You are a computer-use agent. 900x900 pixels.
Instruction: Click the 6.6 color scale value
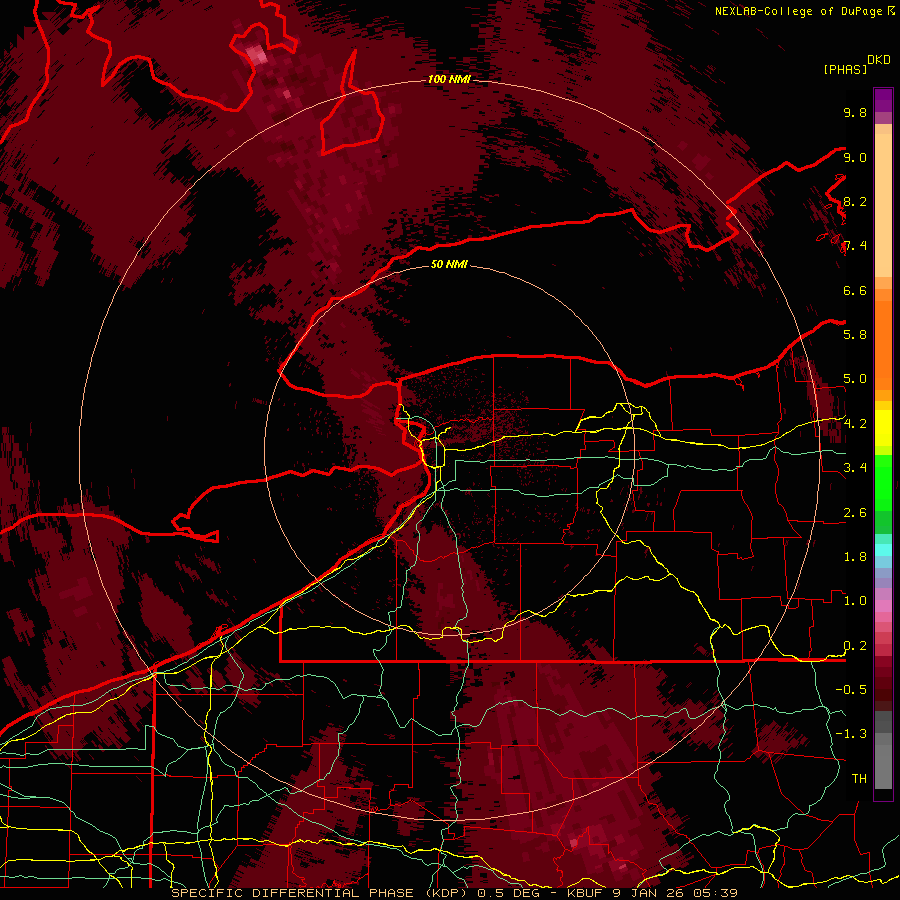tap(855, 290)
